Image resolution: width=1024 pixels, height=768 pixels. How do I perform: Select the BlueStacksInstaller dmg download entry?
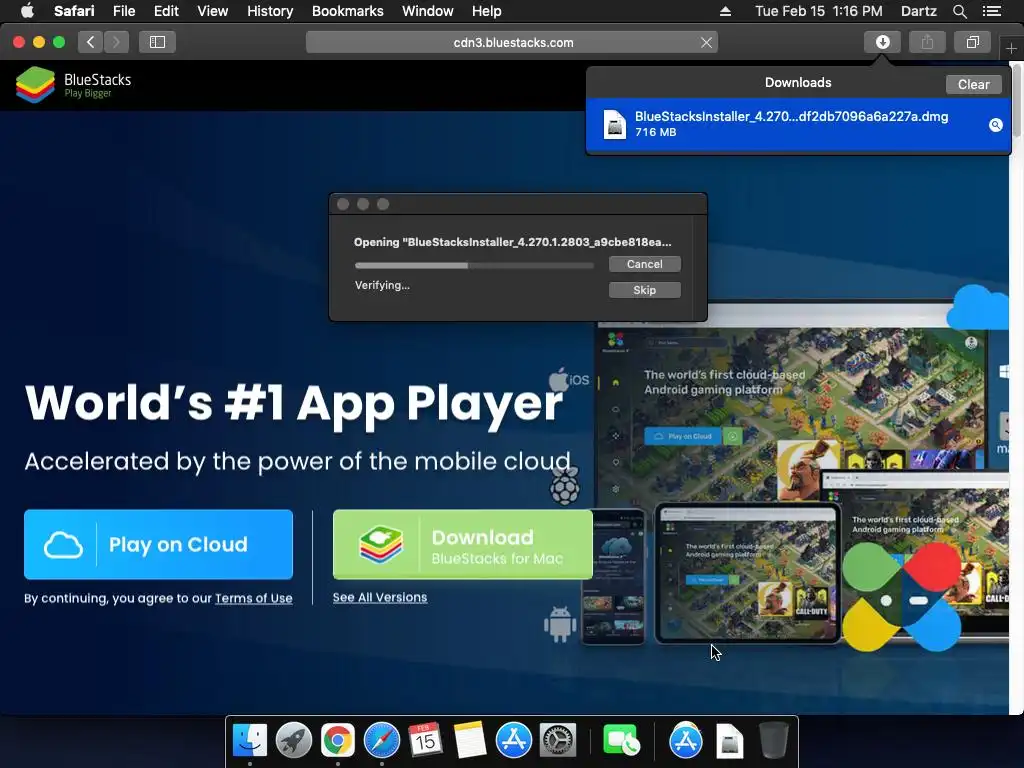click(x=798, y=125)
